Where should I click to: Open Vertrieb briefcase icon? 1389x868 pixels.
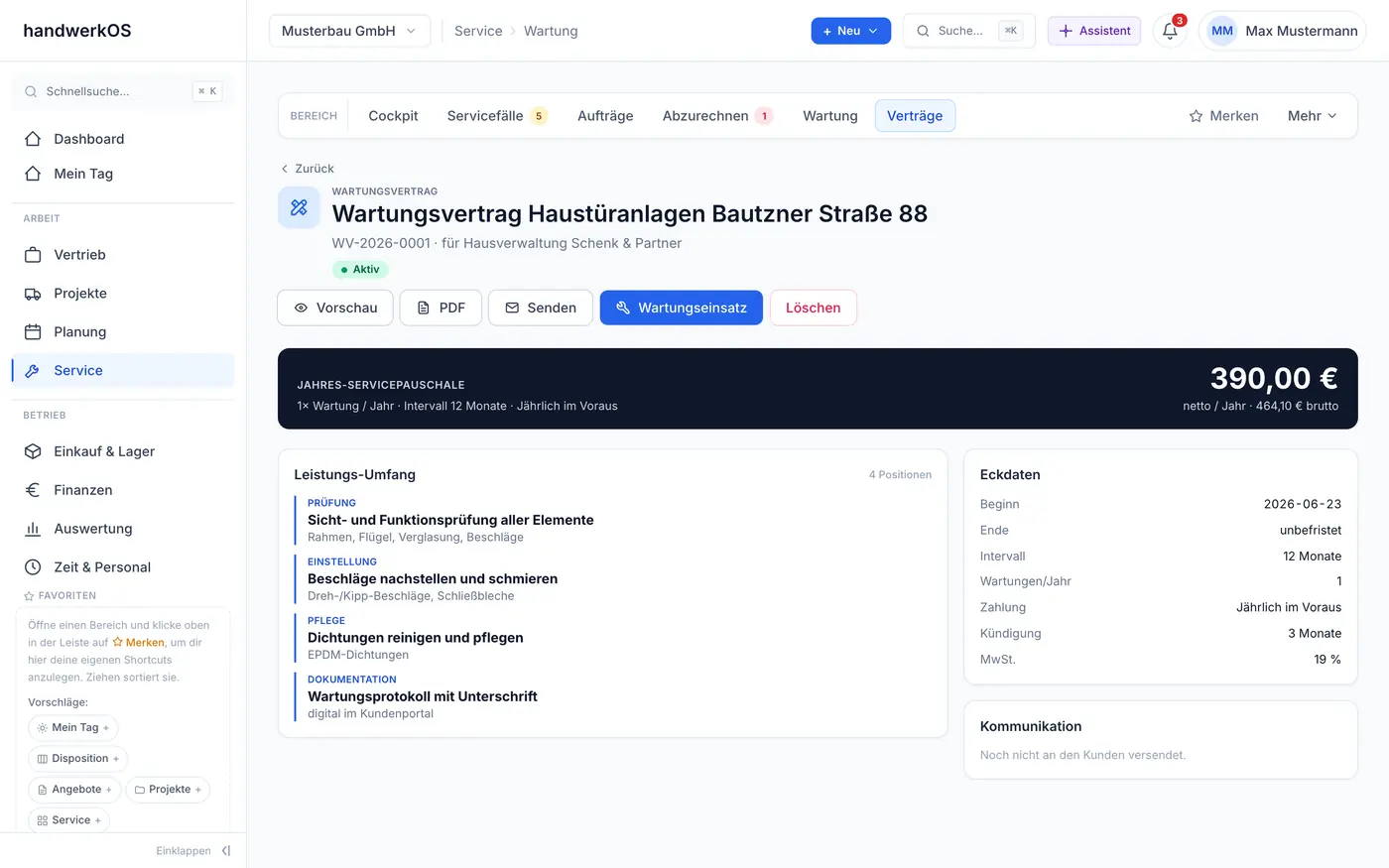click(x=33, y=255)
